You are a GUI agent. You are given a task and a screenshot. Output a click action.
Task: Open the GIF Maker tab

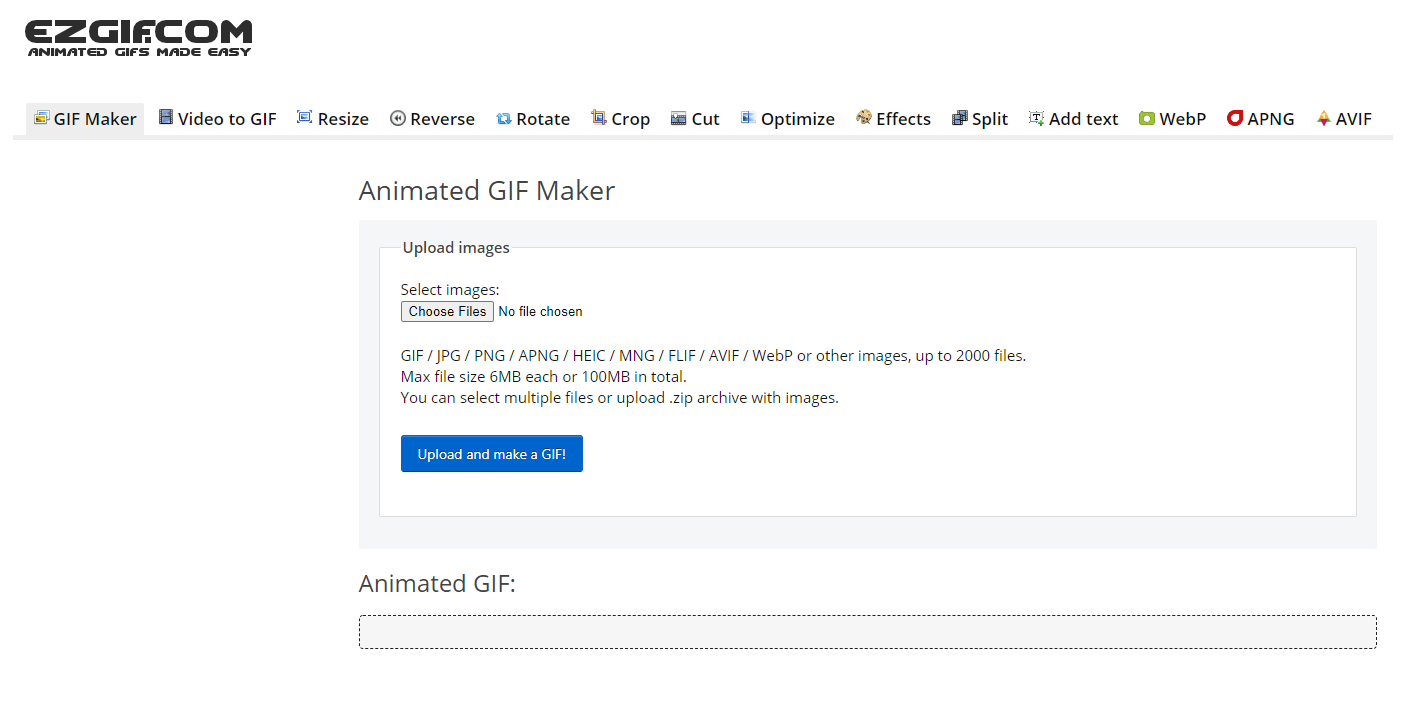(x=85, y=119)
